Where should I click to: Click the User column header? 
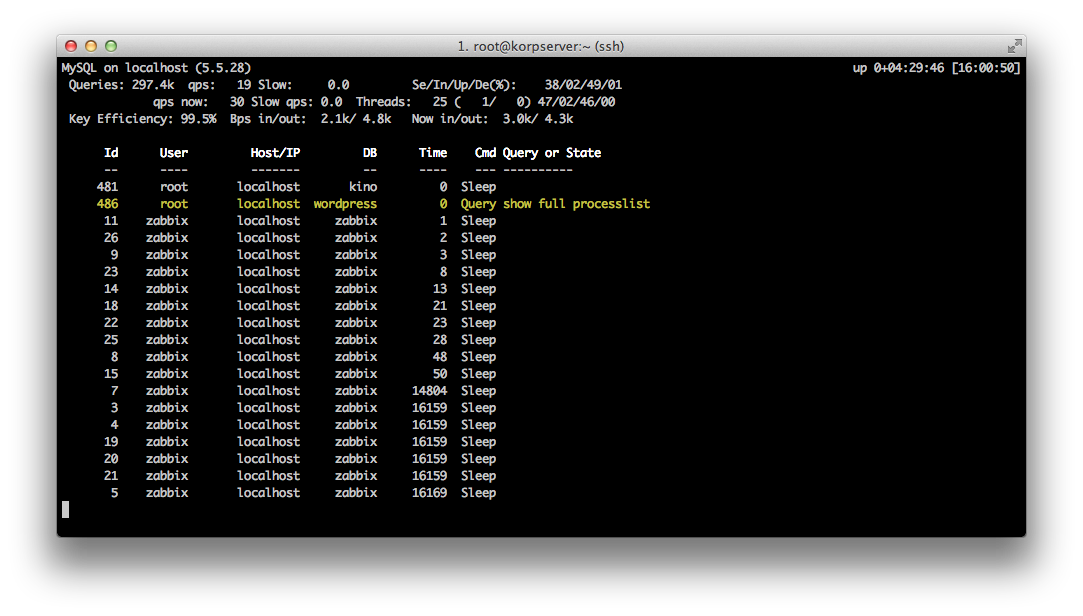click(173, 152)
